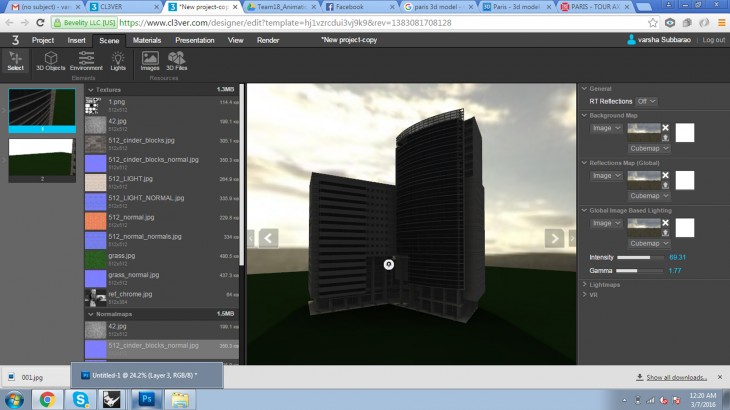Open the Images resources icon
This screenshot has width=730, height=410.
point(149,61)
